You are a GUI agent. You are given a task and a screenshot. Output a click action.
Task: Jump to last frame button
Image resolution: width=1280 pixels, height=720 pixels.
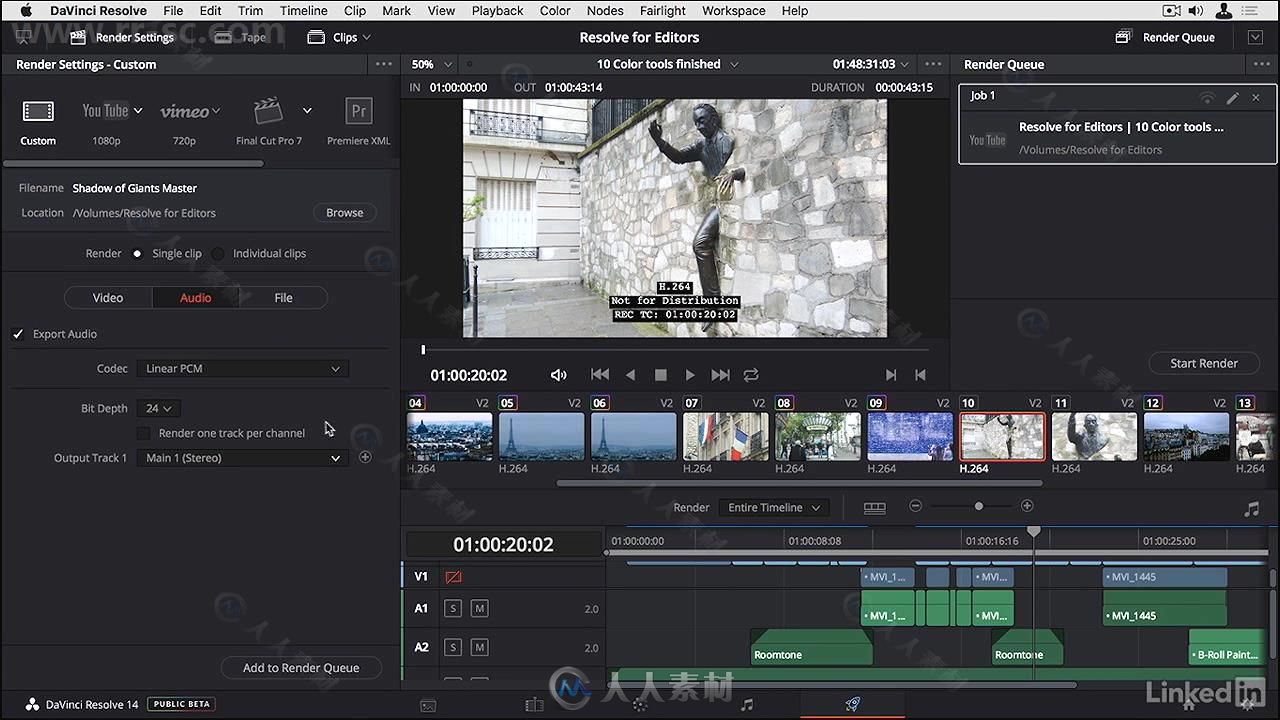720,375
